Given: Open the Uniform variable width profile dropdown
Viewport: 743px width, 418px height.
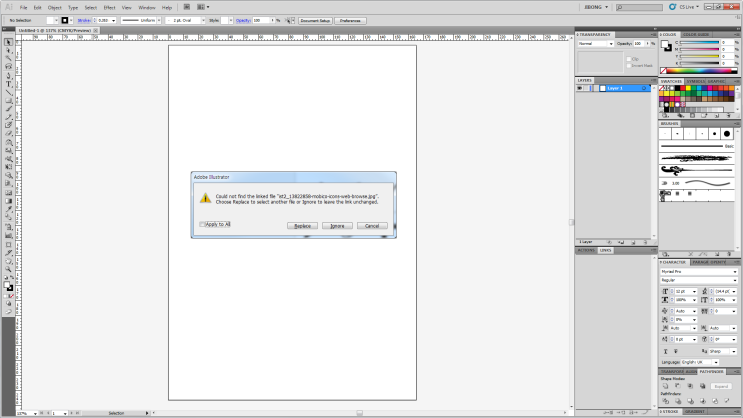Looking at the screenshot, I should [141, 20].
